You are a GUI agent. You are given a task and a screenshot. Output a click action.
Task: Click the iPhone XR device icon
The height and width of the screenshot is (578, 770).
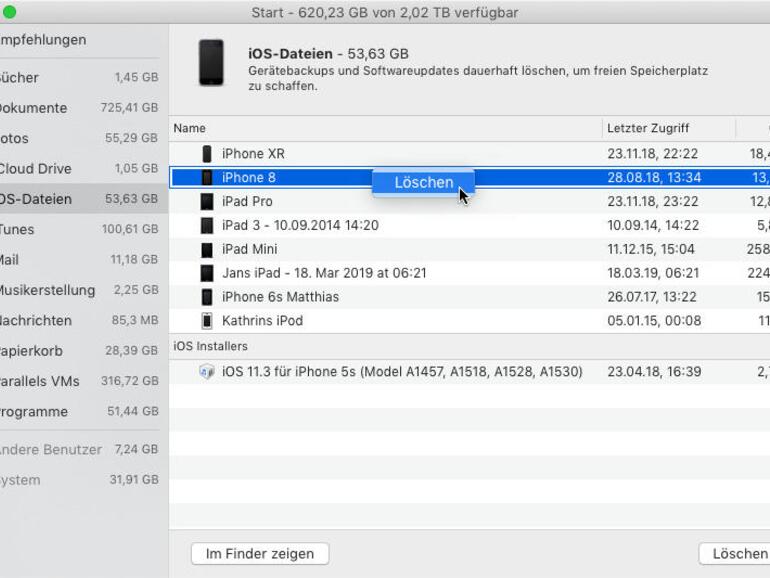(207, 154)
